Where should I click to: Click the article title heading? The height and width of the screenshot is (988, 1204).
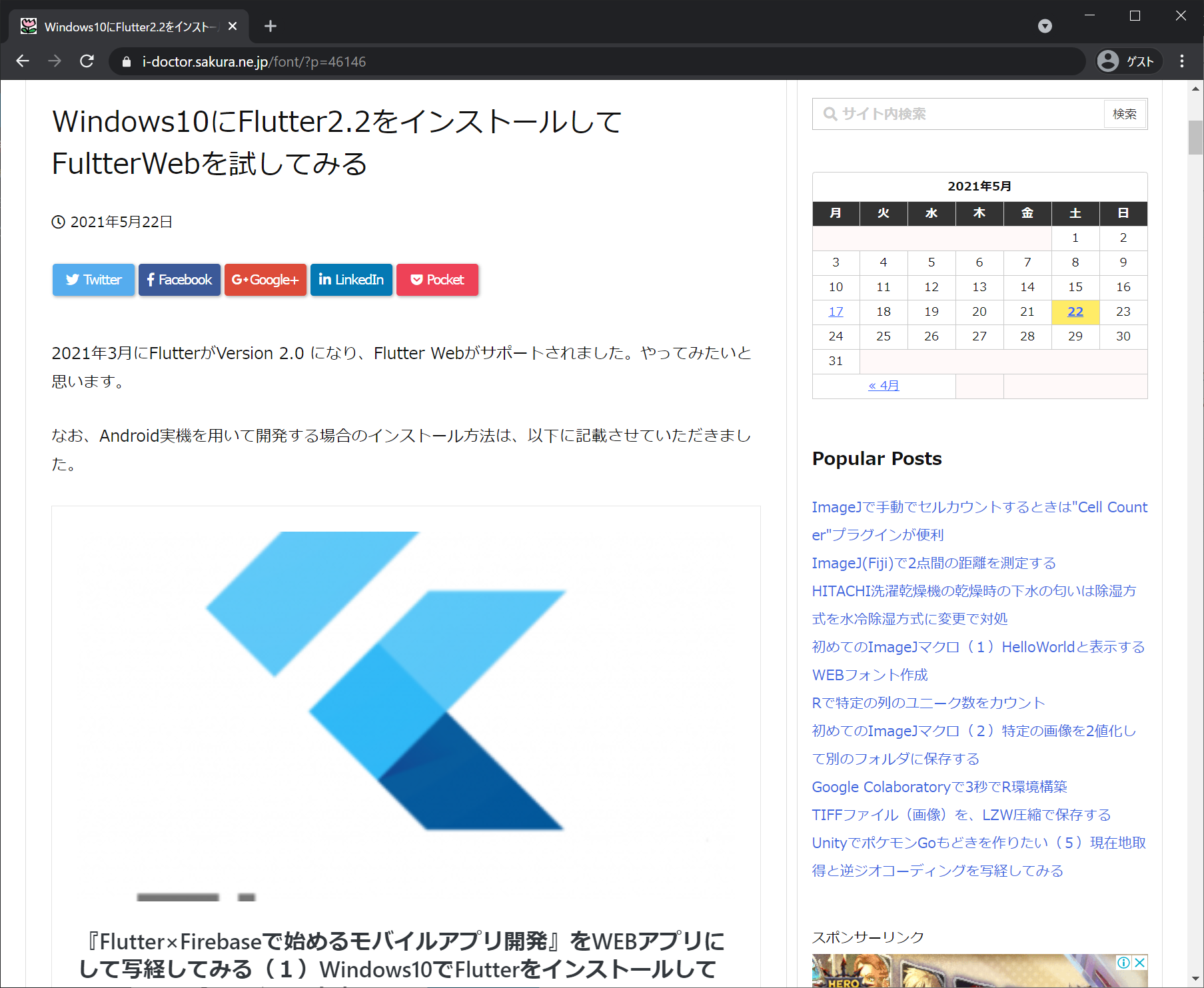pyautogui.click(x=337, y=143)
